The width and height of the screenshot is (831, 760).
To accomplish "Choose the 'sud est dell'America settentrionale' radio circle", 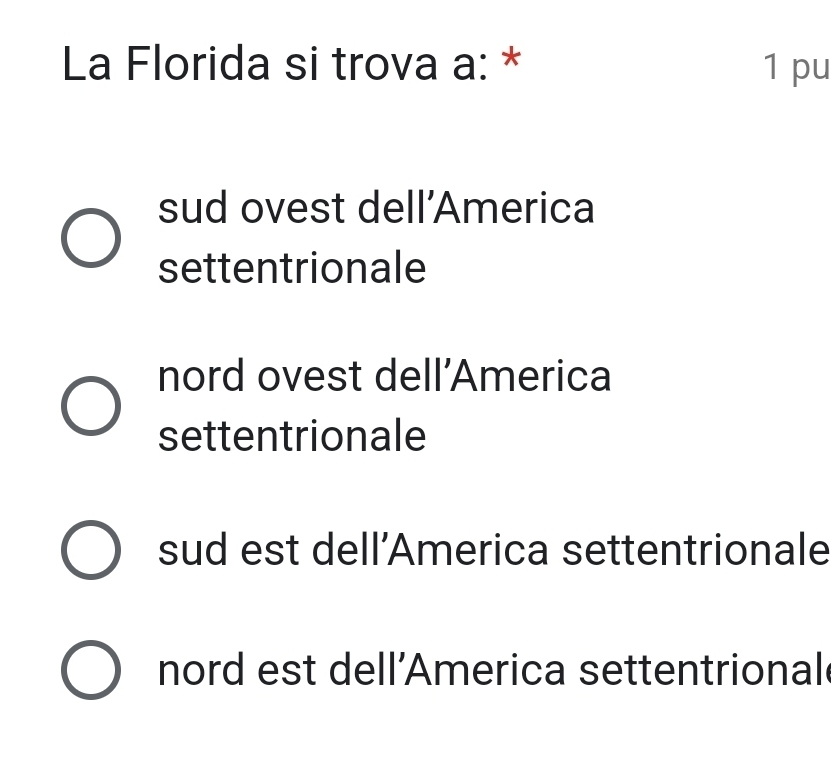I will (x=91, y=551).
